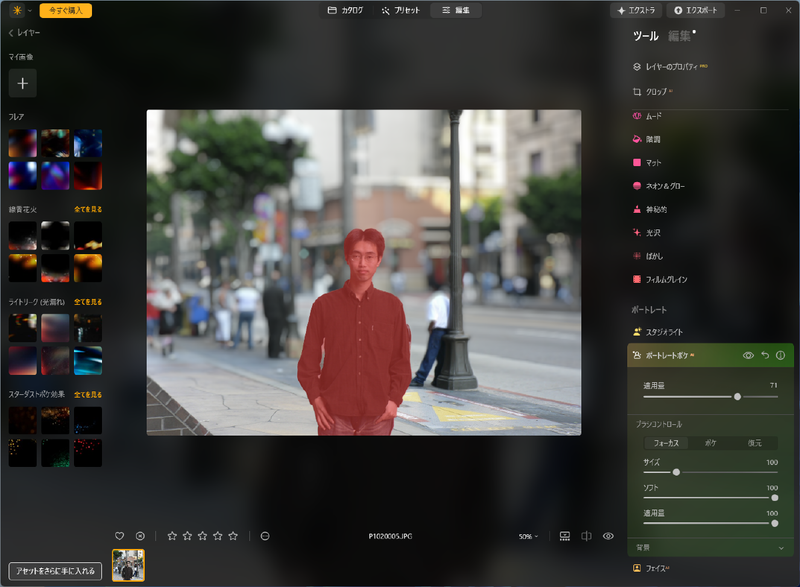Screen dimensions: 800x587
Task: Click the ブラシコントロール label
Action: (658, 424)
